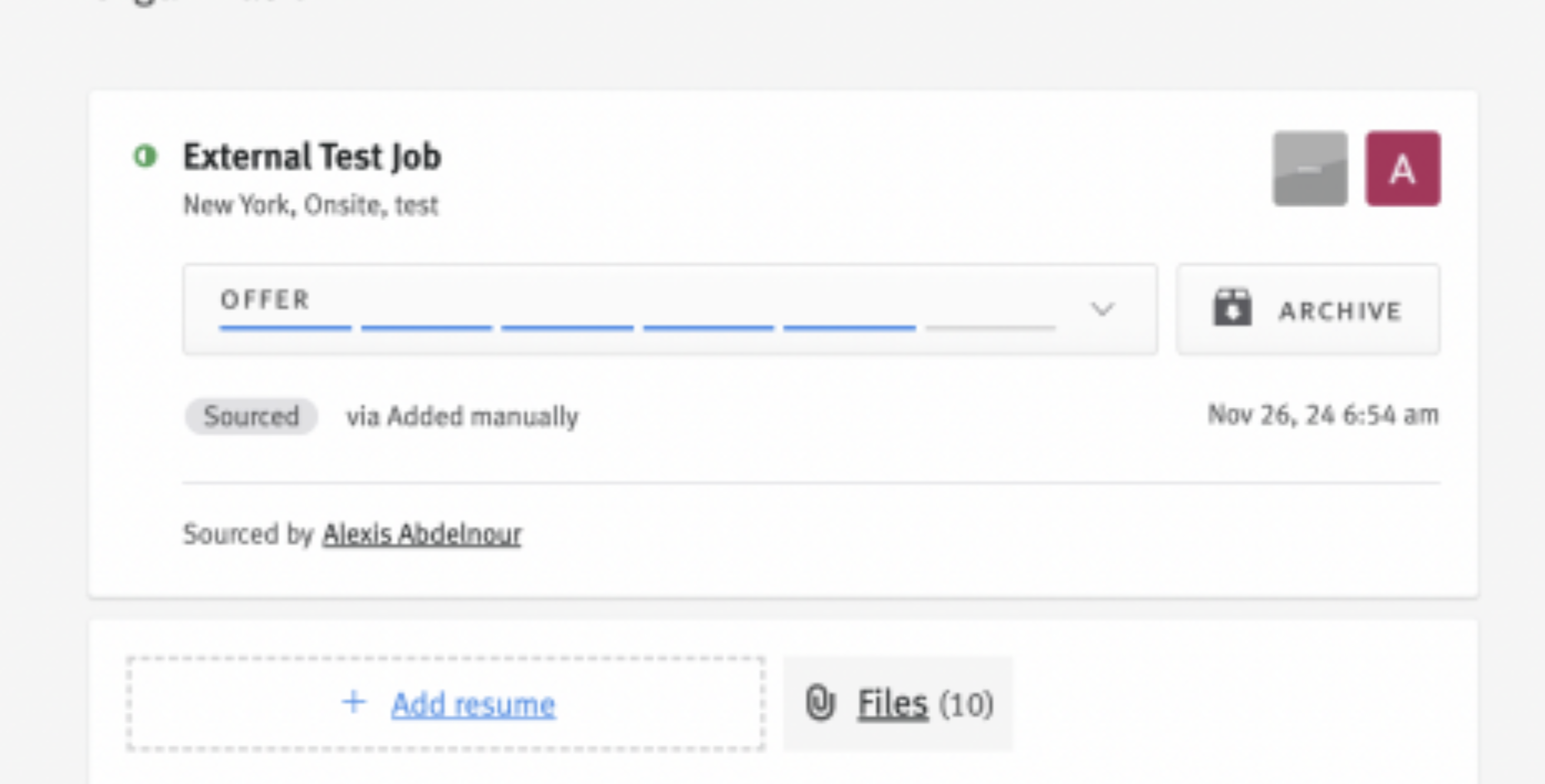Click the third blue progress segment
The height and width of the screenshot is (784, 1545).
[x=567, y=328]
